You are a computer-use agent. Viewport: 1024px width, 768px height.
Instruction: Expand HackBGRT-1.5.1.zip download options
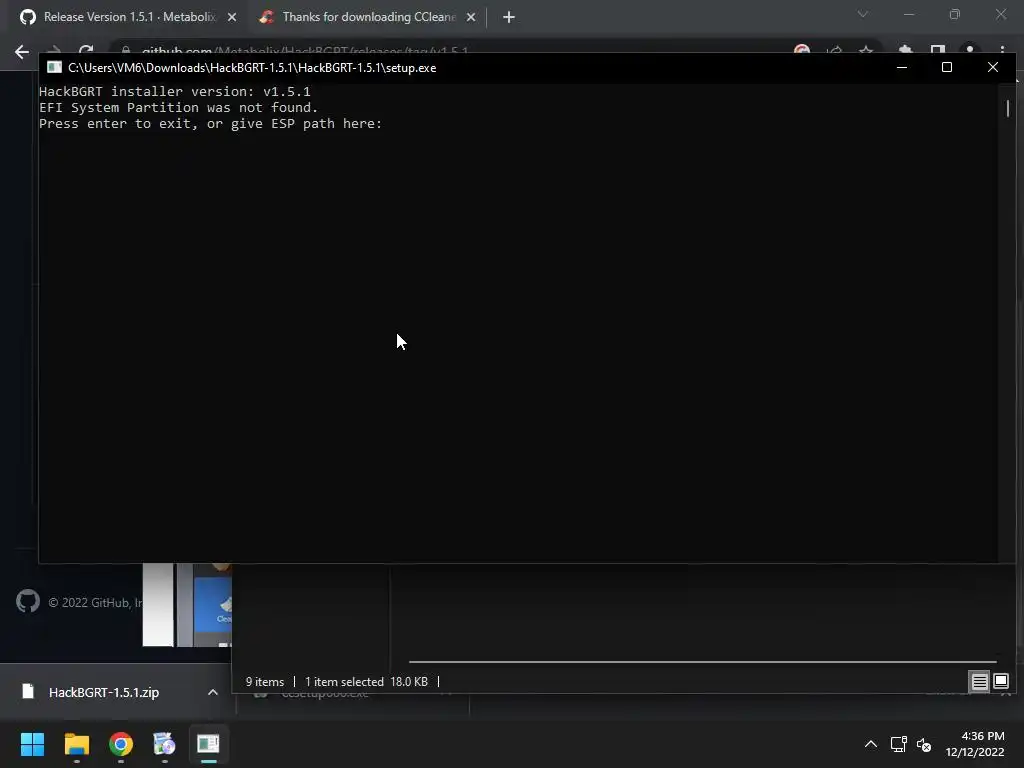point(212,692)
